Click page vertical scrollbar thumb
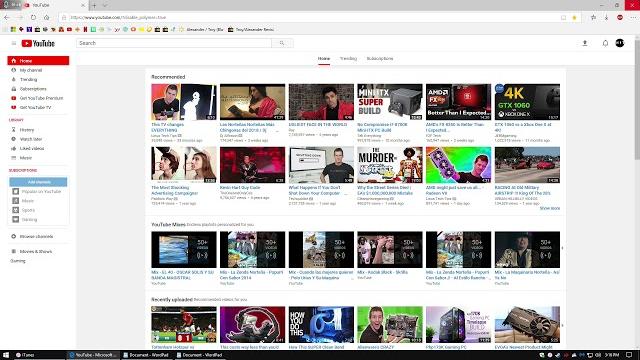The width and height of the screenshot is (640, 360). [637, 100]
